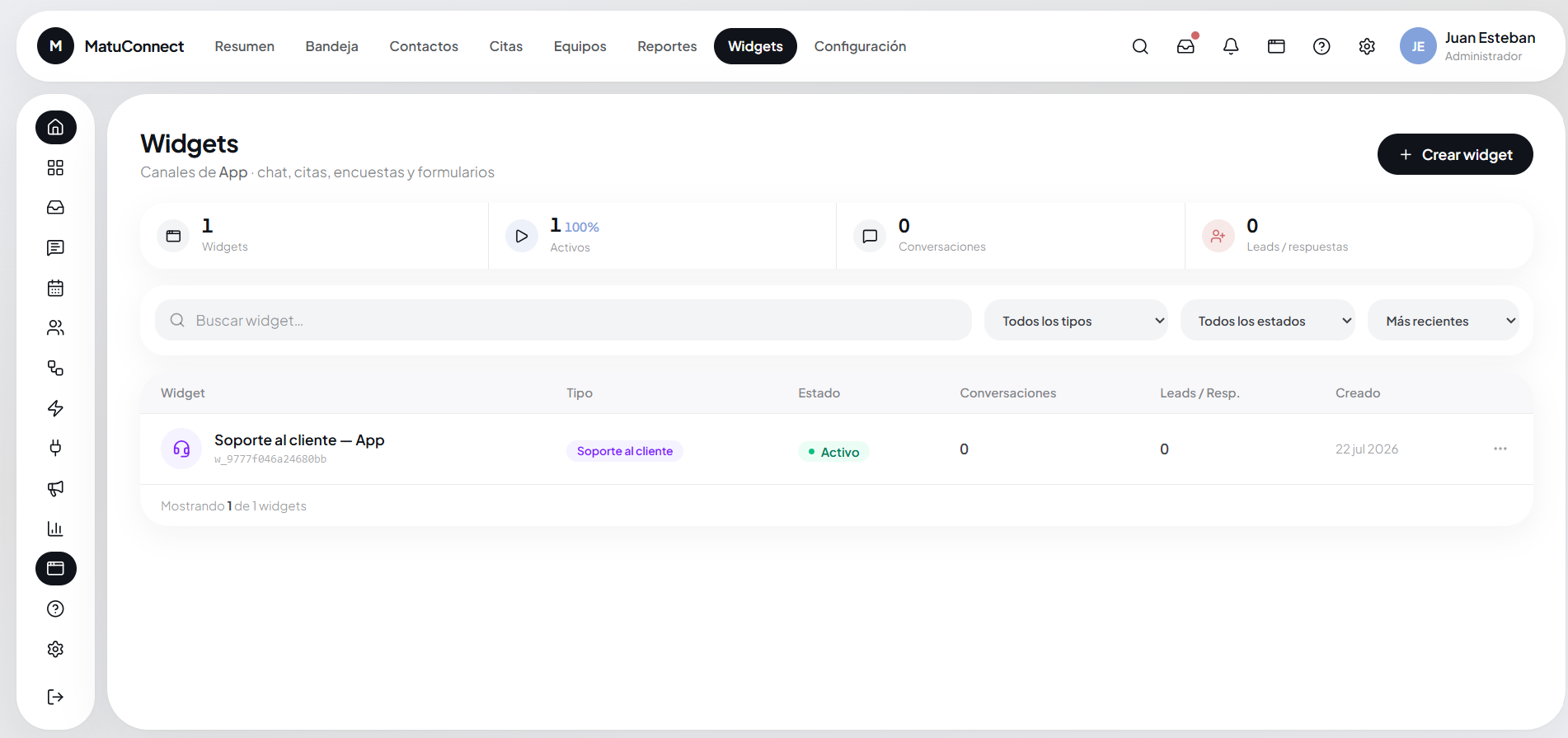Screen dimensions: 1568x738
Task: Click the JE avatar circle
Action: pyautogui.click(x=1418, y=46)
